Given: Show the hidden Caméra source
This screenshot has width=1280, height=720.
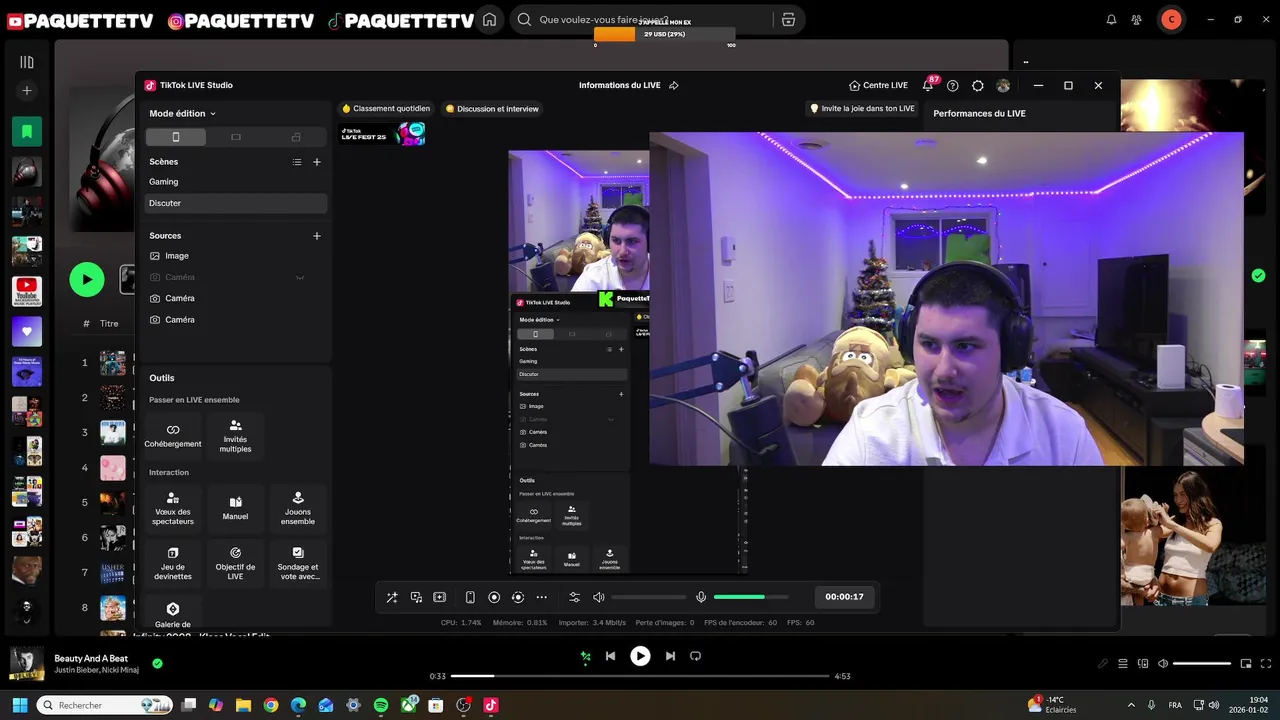Looking at the screenshot, I should coord(299,277).
